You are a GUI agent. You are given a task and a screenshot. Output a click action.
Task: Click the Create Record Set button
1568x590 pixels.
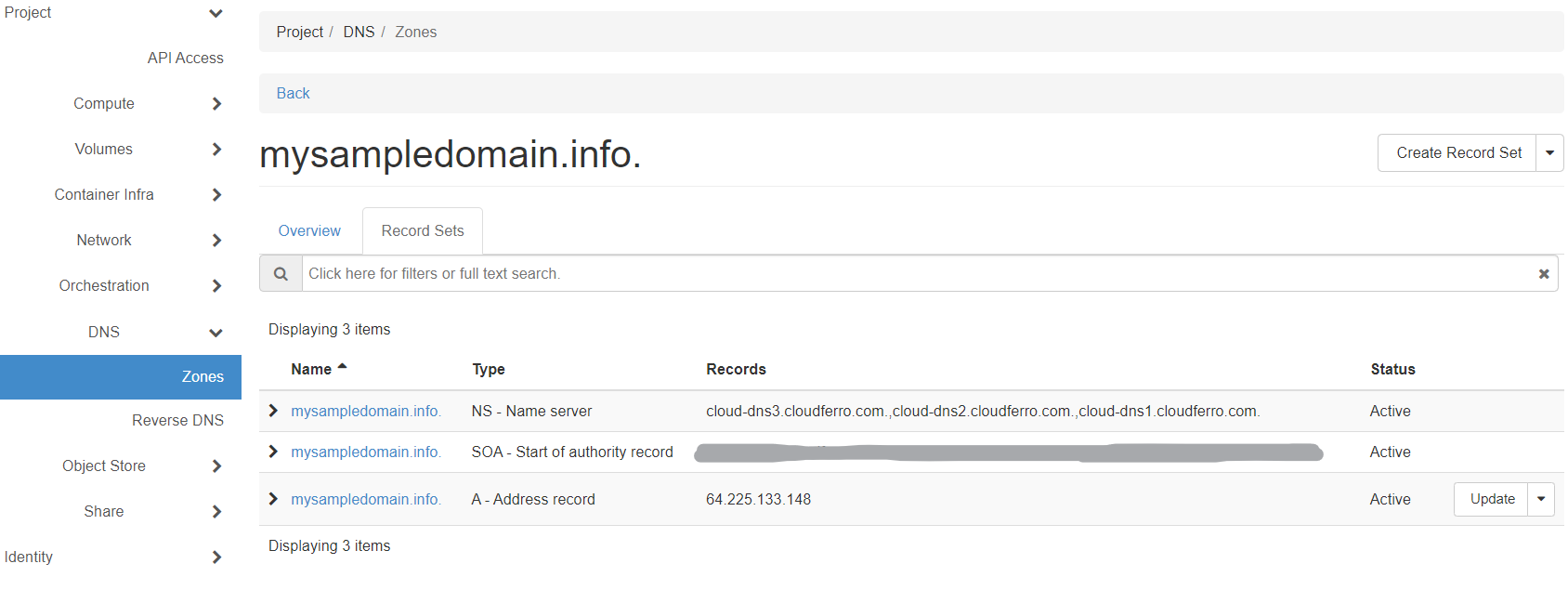[1457, 153]
